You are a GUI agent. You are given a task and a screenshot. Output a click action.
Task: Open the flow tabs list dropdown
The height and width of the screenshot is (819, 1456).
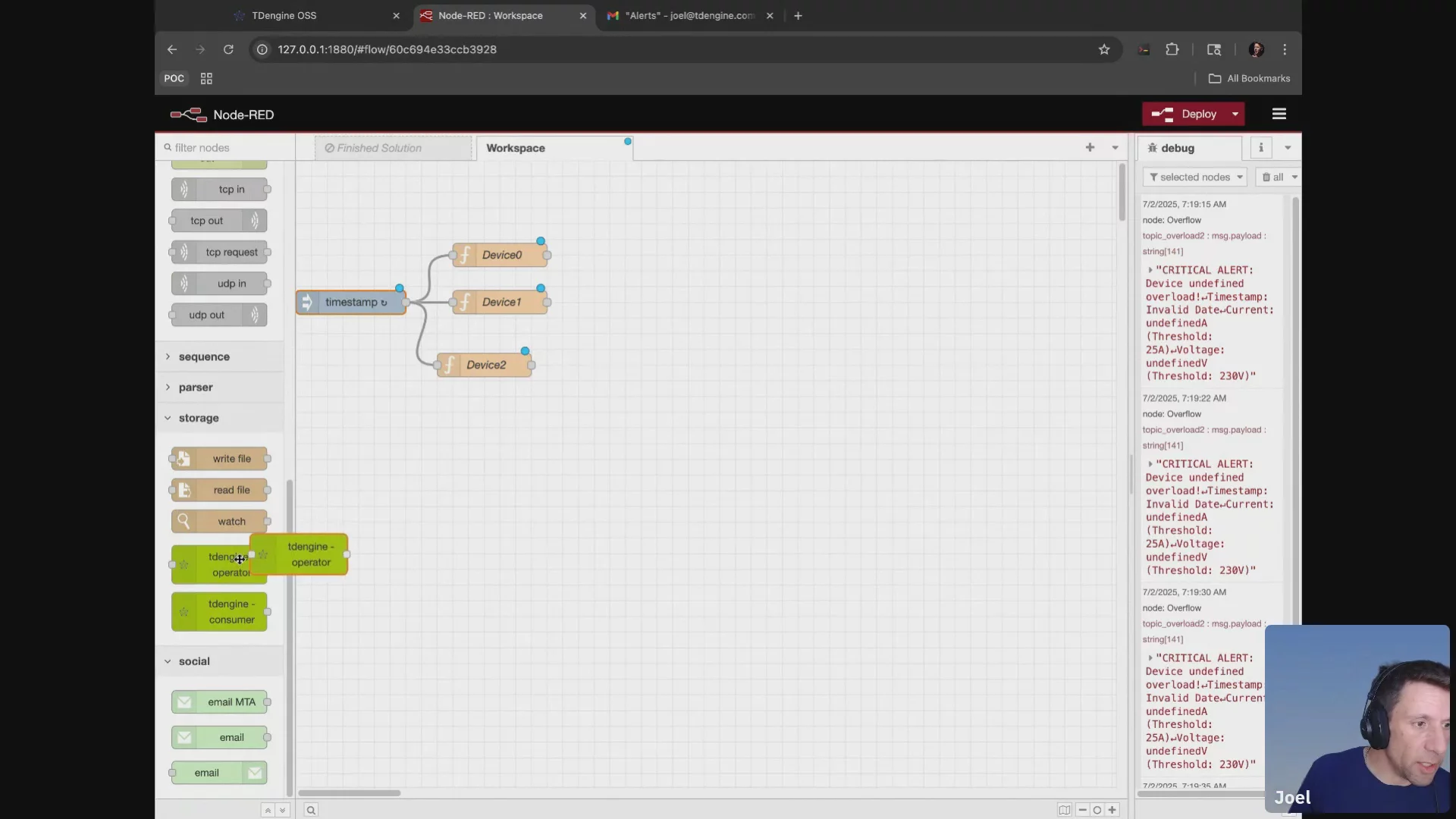[x=1115, y=148]
